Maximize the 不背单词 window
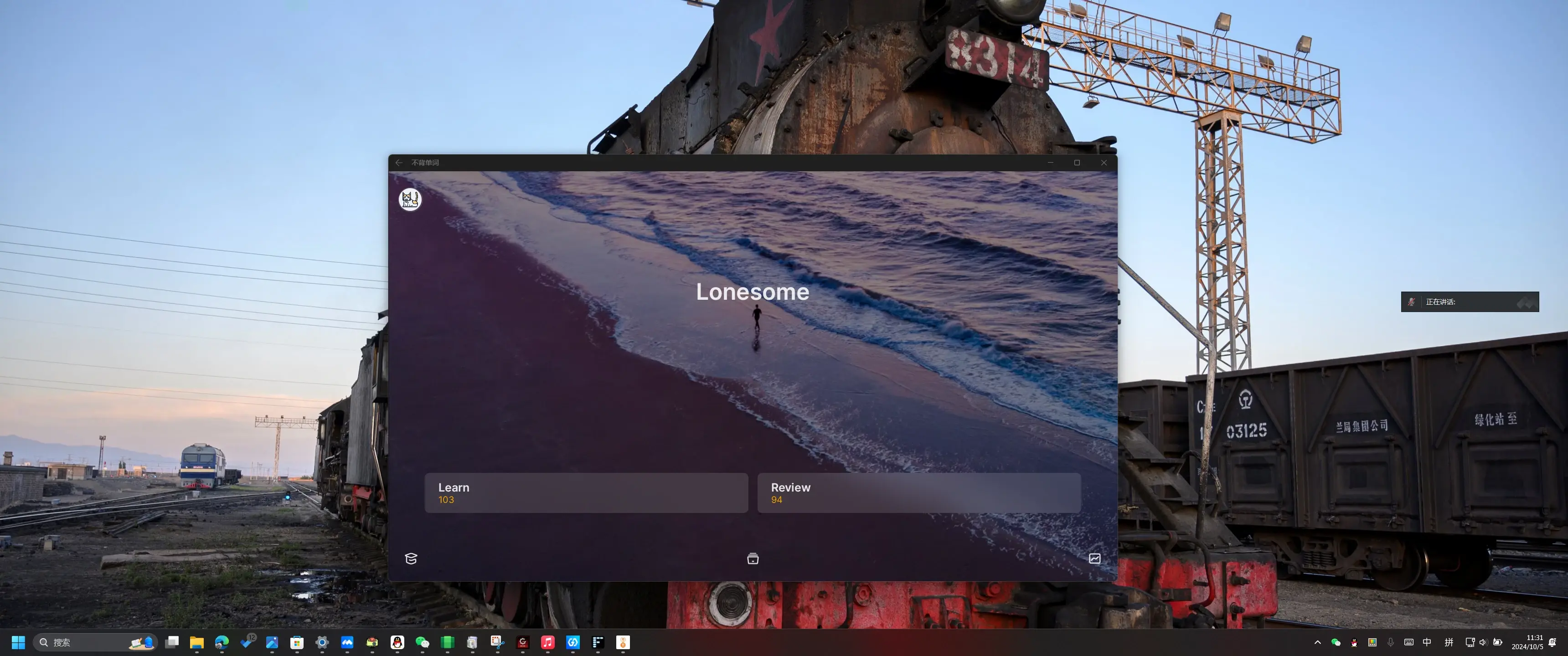 point(1077,163)
